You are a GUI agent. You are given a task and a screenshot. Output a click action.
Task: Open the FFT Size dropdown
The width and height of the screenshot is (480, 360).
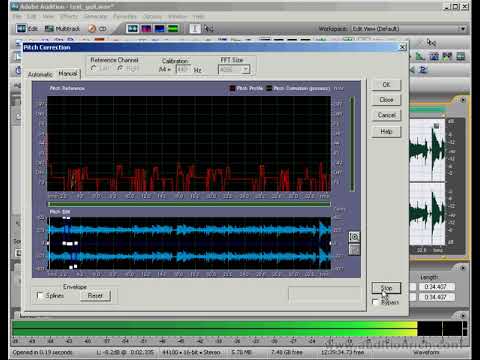pyautogui.click(x=245, y=69)
